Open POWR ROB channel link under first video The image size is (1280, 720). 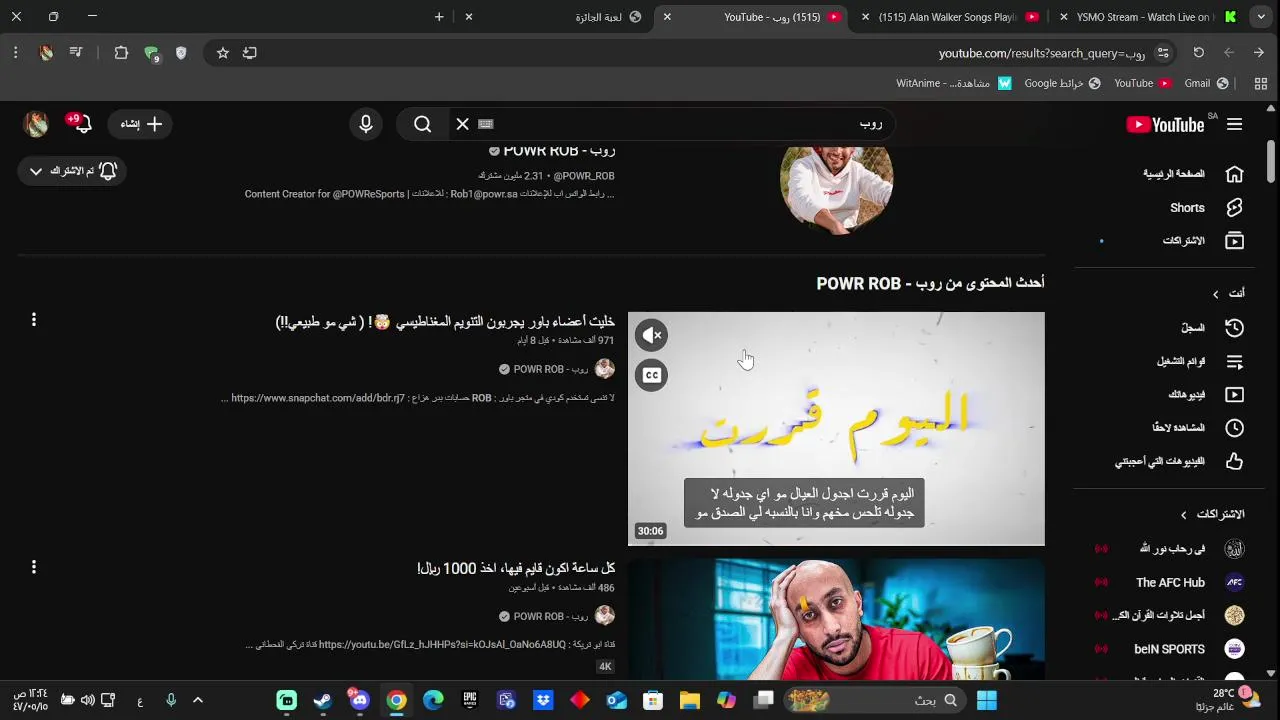pyautogui.click(x=551, y=369)
